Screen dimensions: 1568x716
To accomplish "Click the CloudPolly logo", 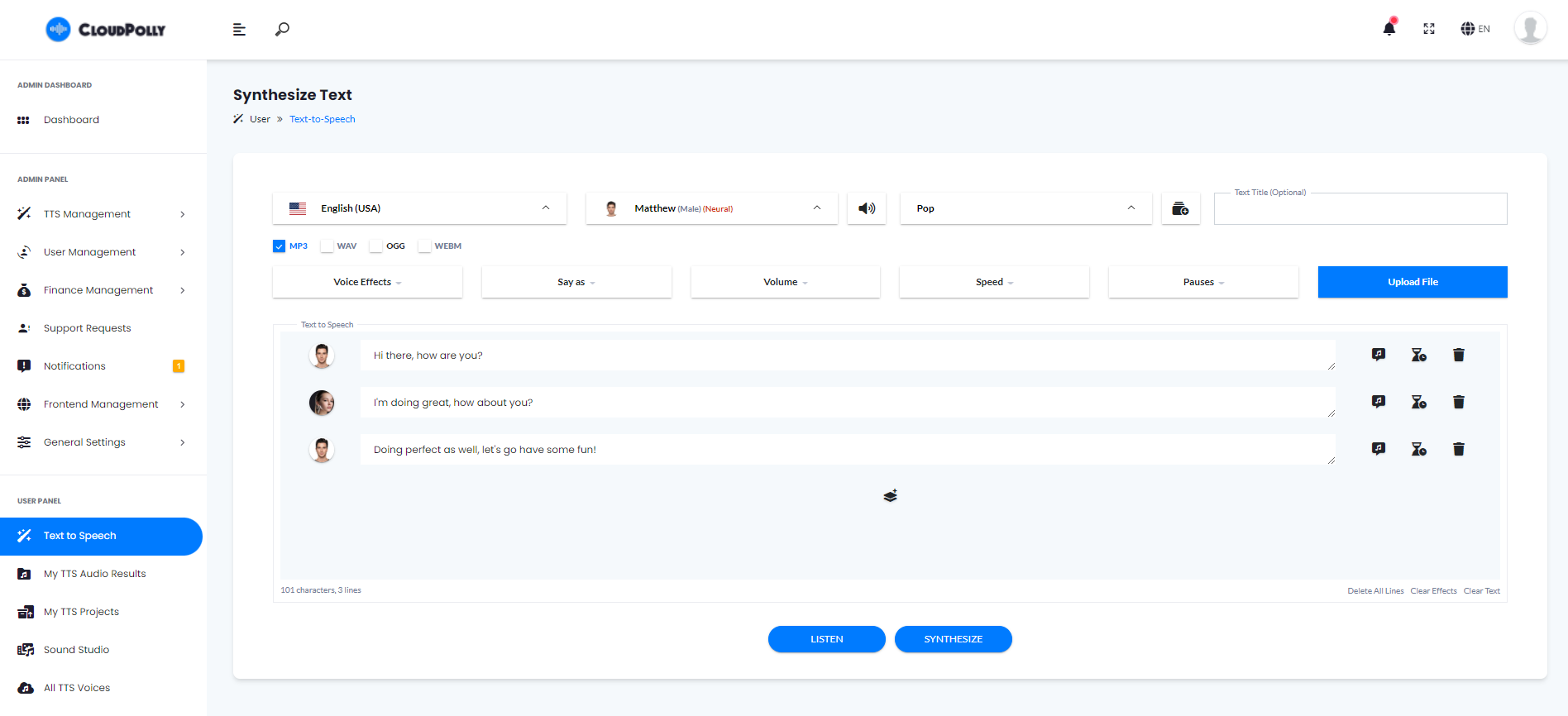I will click(x=105, y=30).
